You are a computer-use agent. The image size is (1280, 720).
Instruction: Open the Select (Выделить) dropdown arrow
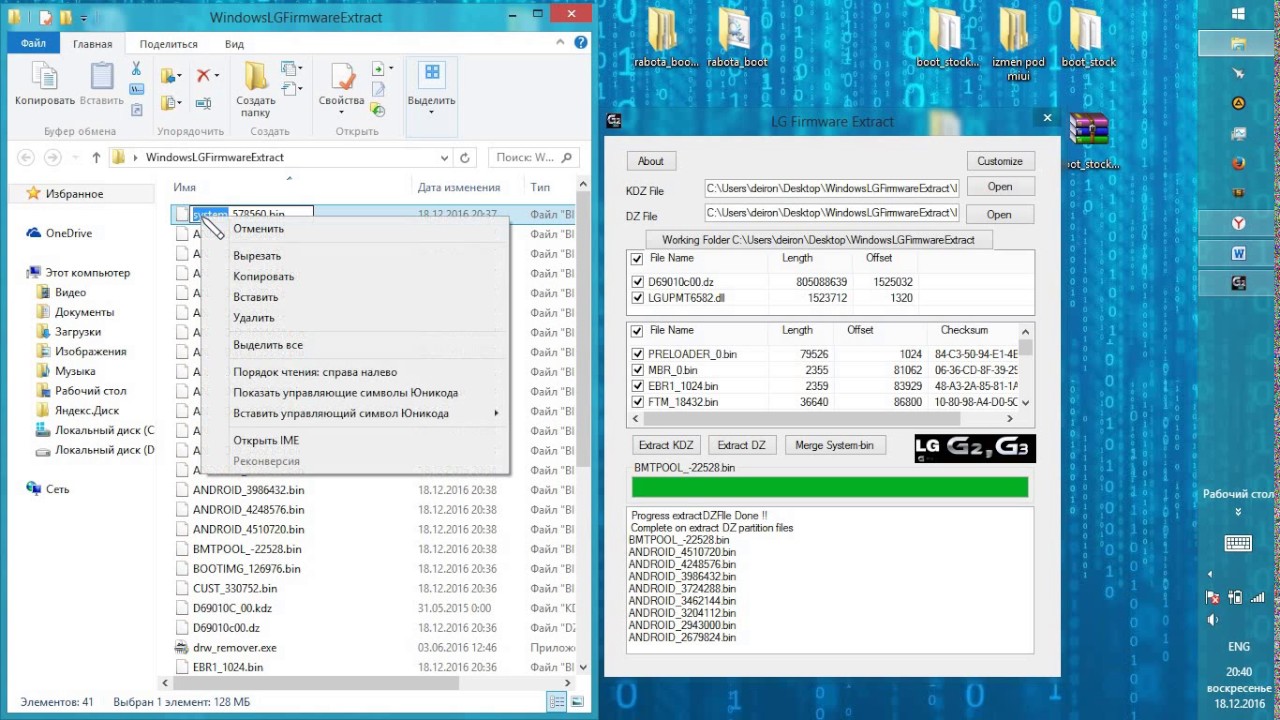432,111
